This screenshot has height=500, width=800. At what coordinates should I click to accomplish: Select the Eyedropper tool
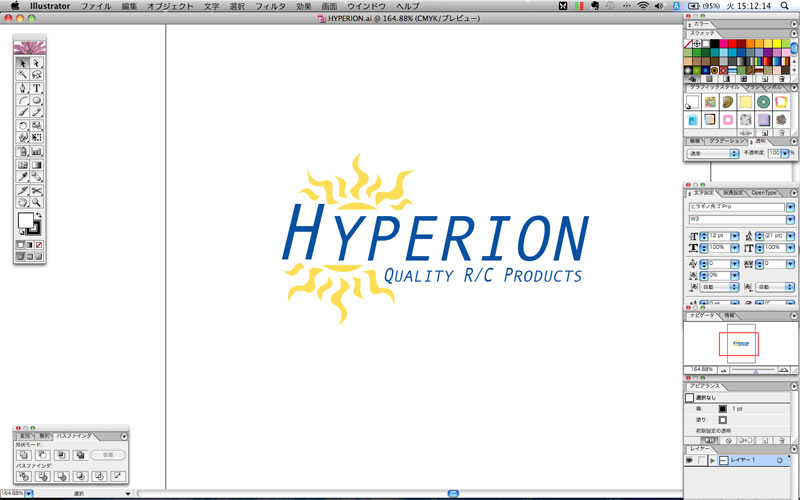[x=22, y=177]
